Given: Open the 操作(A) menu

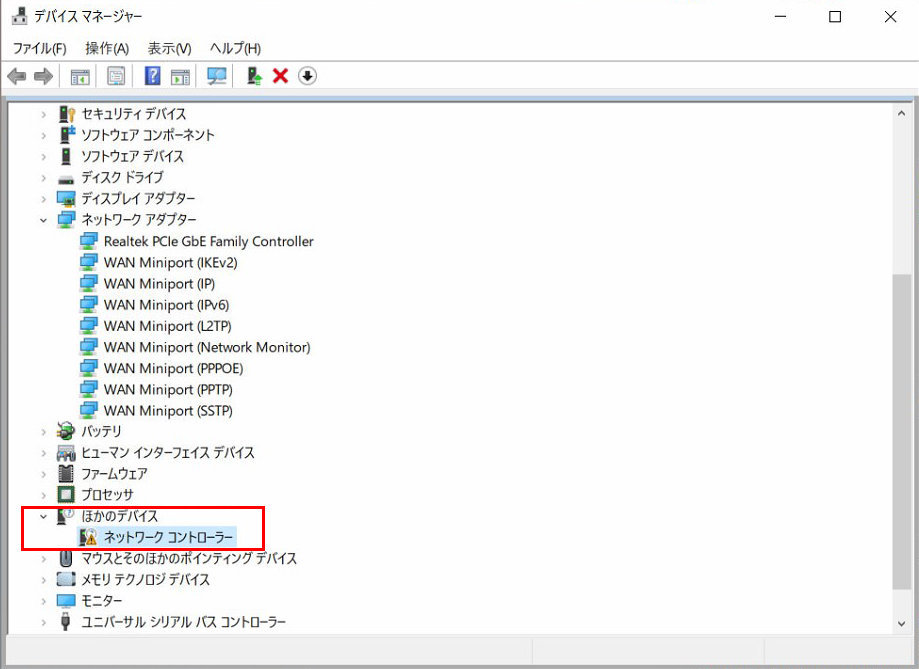Looking at the screenshot, I should (107, 48).
